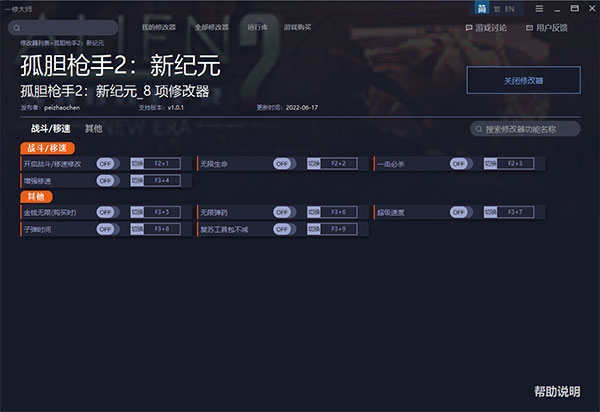Screen dimensions: 600x412
Task: Click the 搜索修改器功能名称 search field
Action: 530,129
